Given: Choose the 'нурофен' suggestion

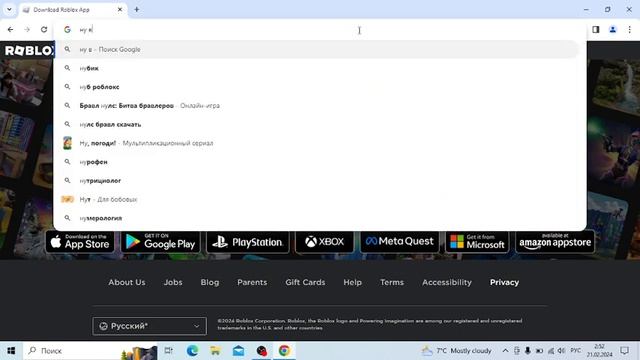Looking at the screenshot, I should pyautogui.click(x=320, y=162).
